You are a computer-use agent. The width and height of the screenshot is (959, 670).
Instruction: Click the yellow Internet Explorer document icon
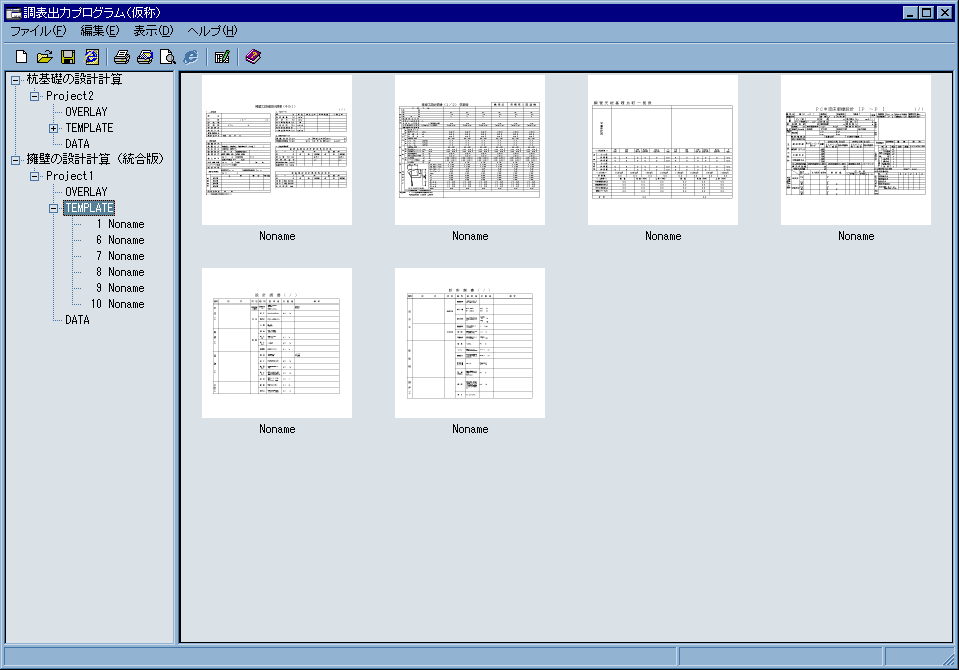point(92,57)
